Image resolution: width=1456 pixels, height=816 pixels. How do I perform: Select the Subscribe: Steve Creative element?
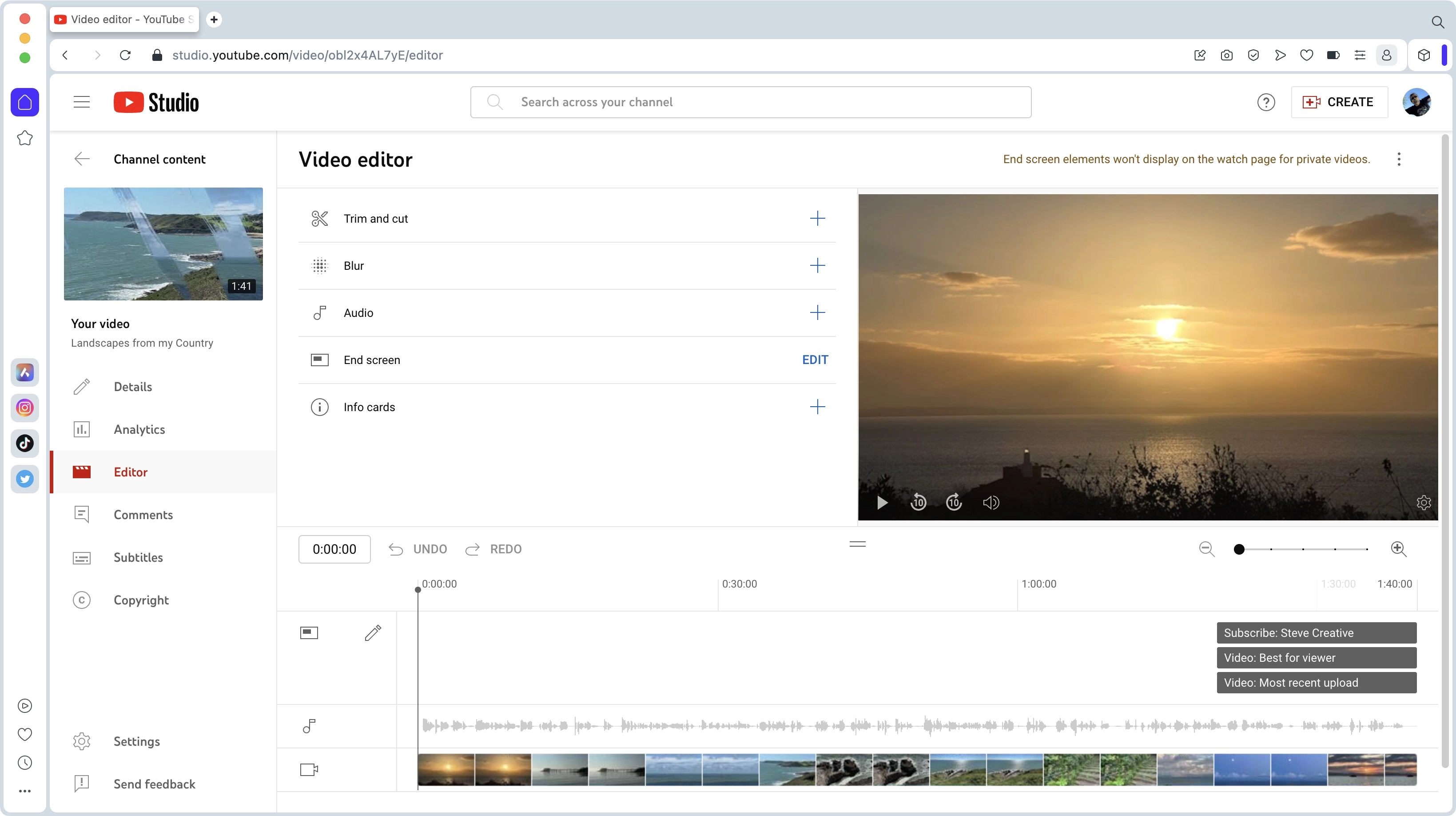1316,632
